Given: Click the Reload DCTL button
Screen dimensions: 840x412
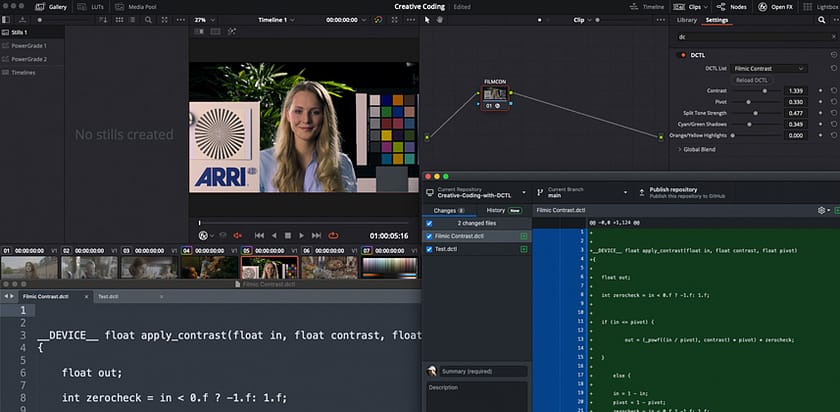Looking at the screenshot, I should click(752, 80).
